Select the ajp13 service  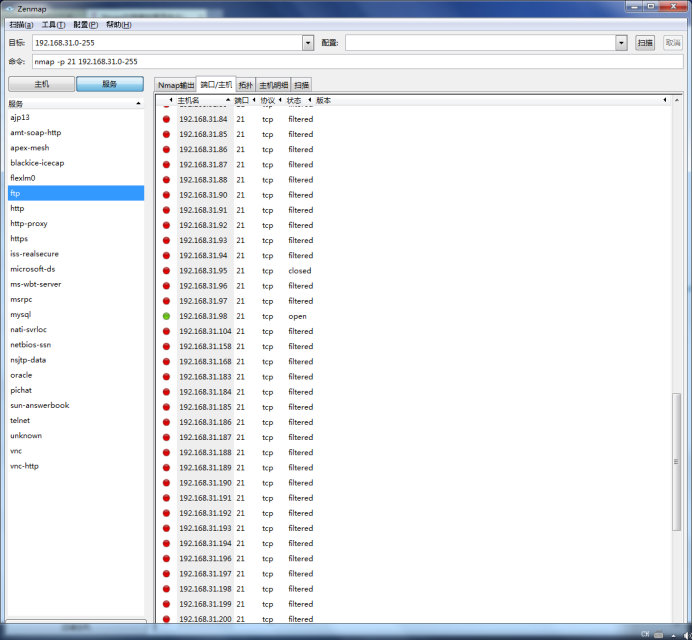click(x=76, y=118)
